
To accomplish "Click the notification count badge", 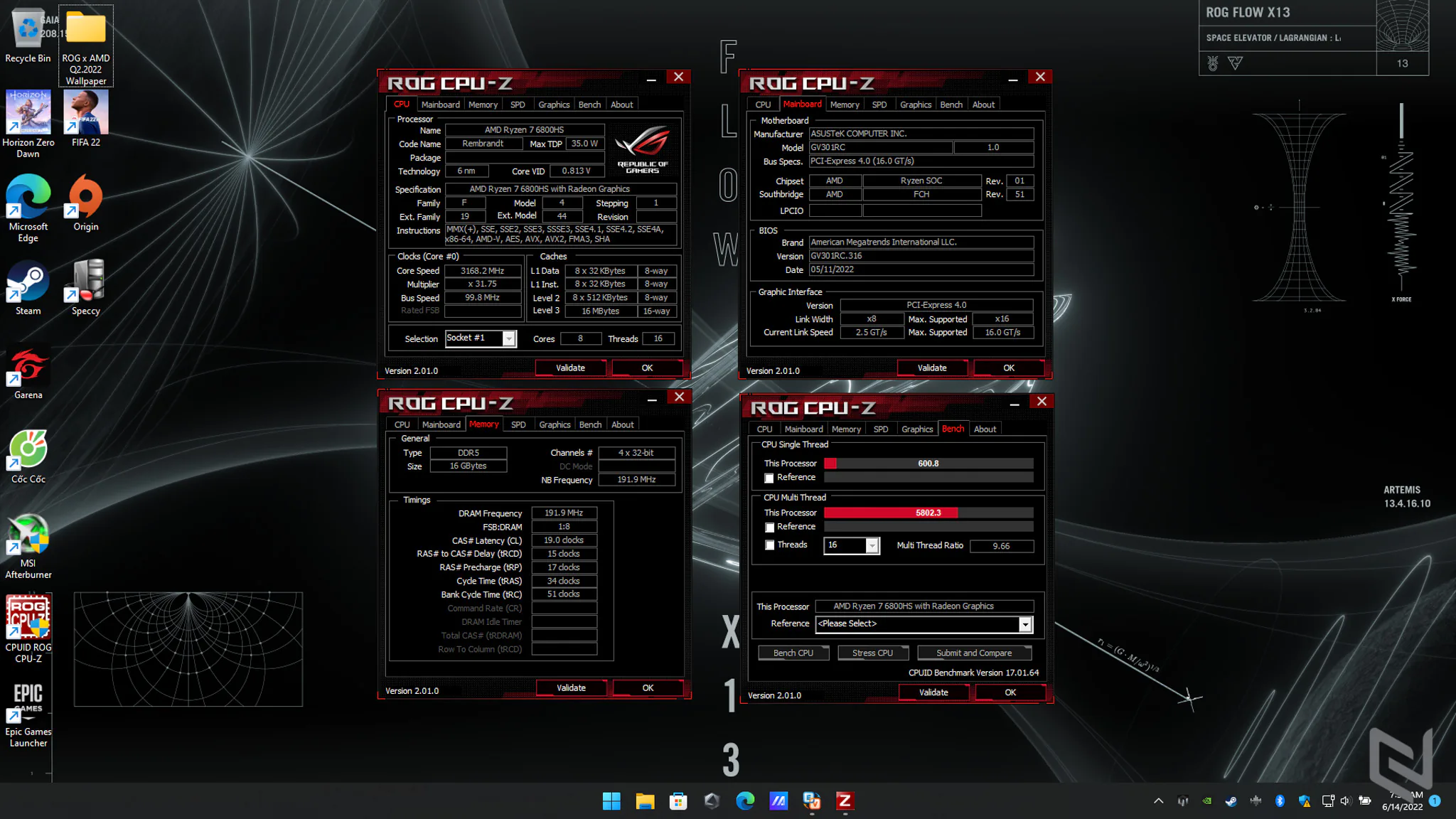I will (x=1435, y=801).
